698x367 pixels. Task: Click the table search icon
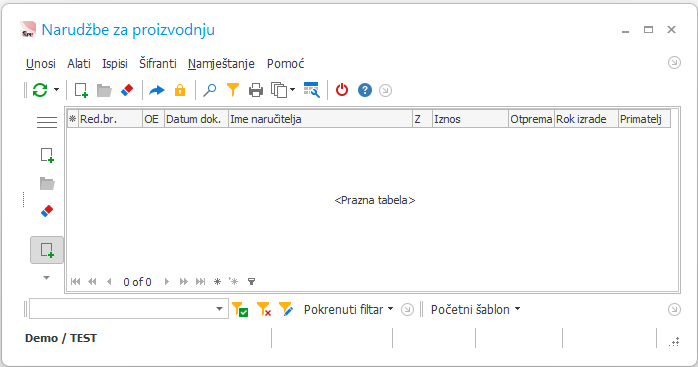tap(312, 90)
